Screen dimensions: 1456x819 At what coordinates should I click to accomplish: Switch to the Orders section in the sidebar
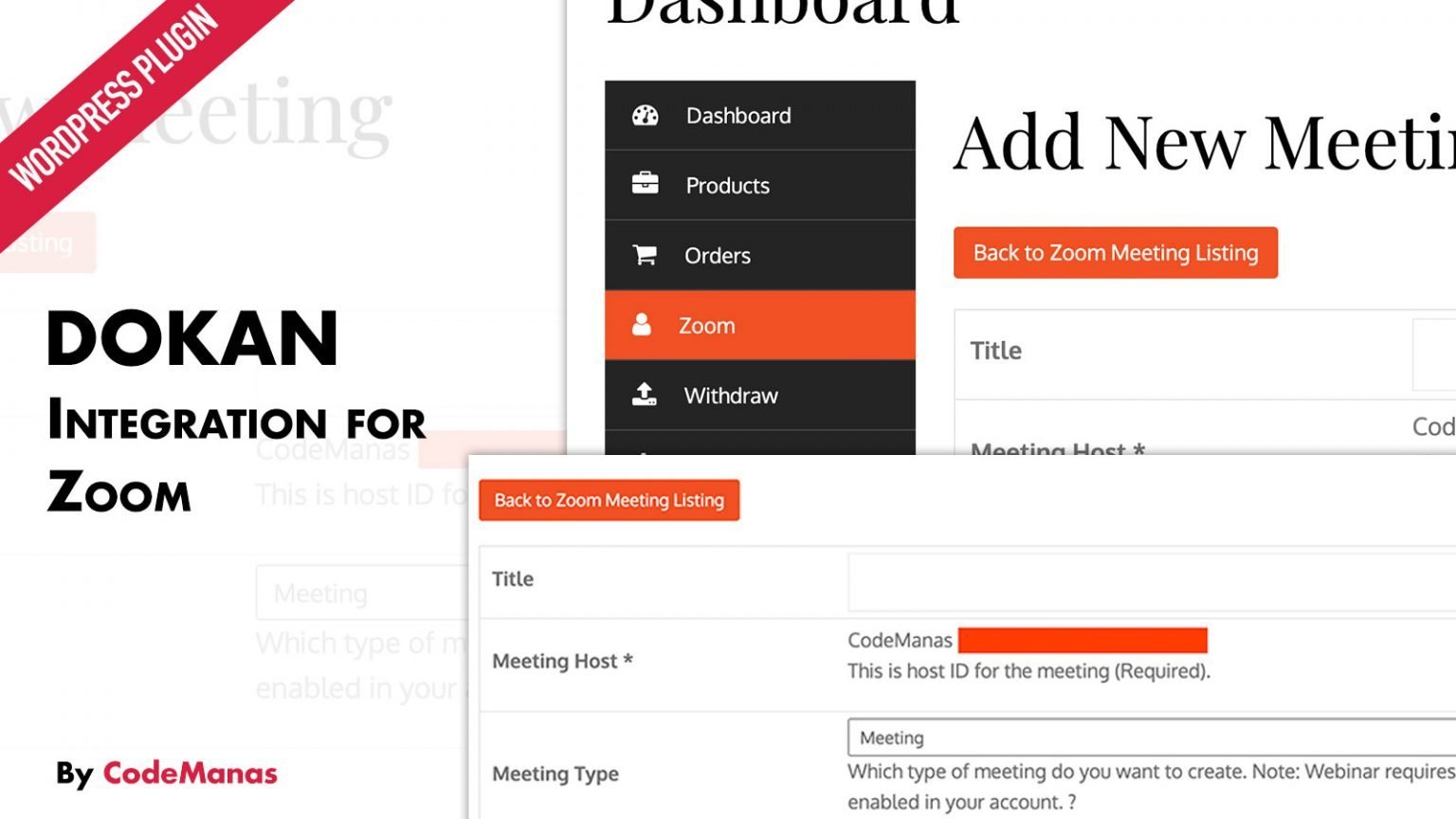pos(718,255)
